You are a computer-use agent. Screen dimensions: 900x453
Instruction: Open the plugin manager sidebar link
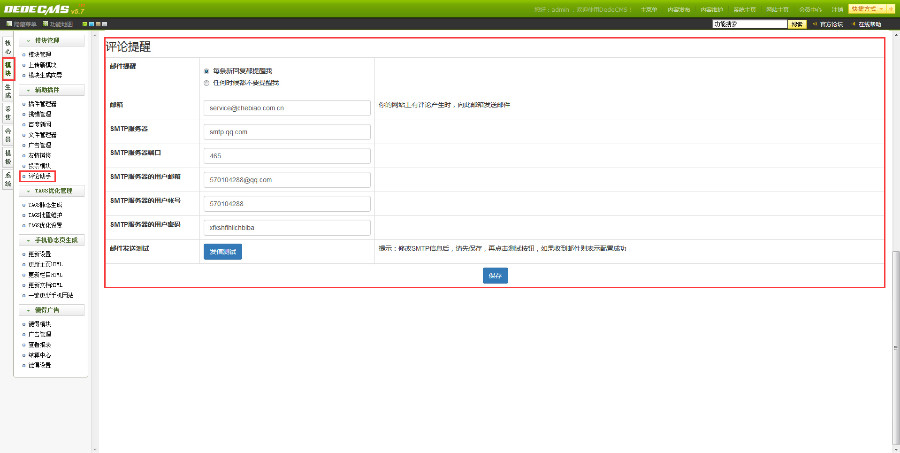tap(42, 104)
